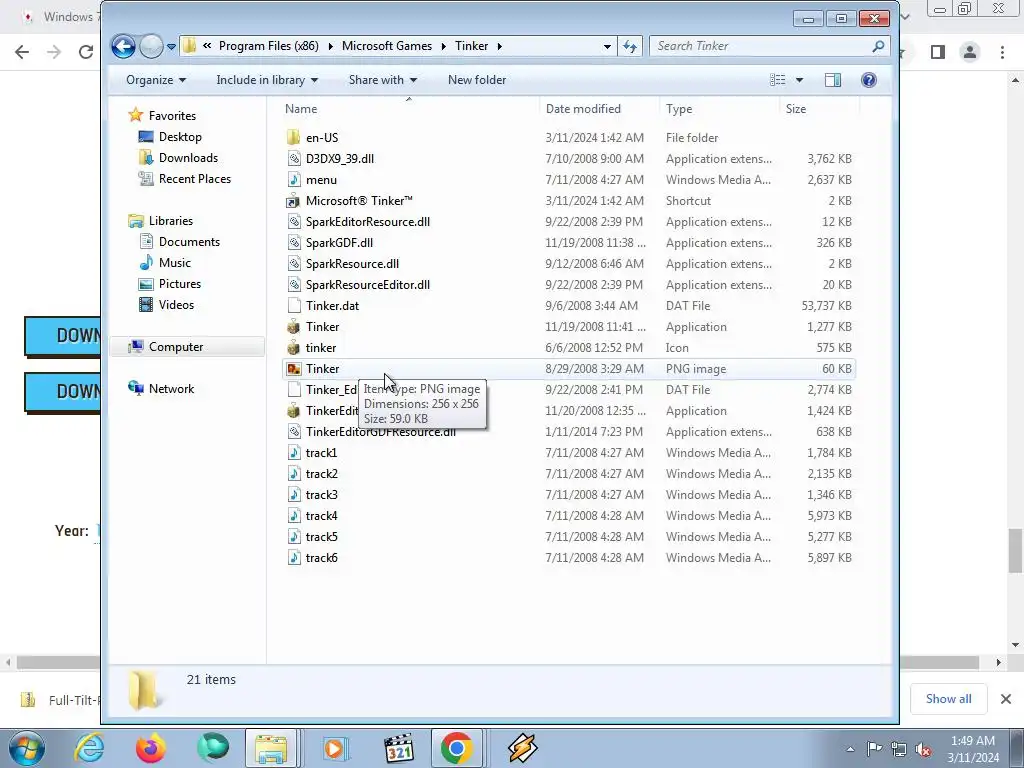The width and height of the screenshot is (1024, 768).
Task: Click the Back navigation arrow in Explorer
Action: 123,46
